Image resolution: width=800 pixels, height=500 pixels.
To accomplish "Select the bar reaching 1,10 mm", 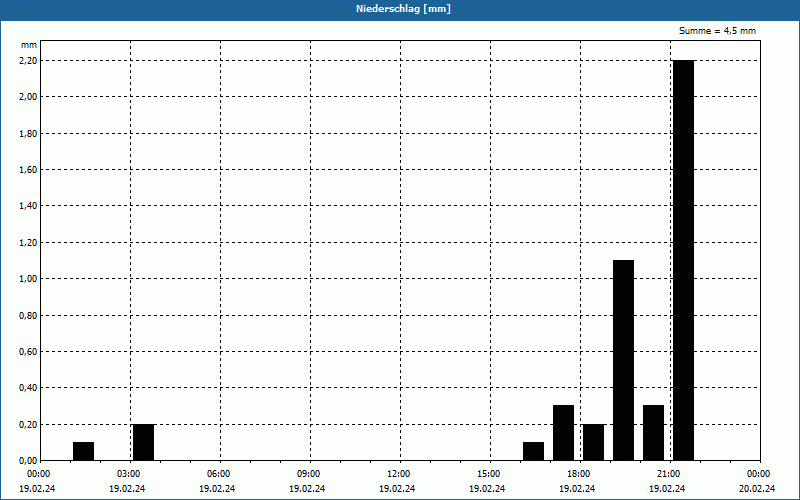I will click(623, 360).
